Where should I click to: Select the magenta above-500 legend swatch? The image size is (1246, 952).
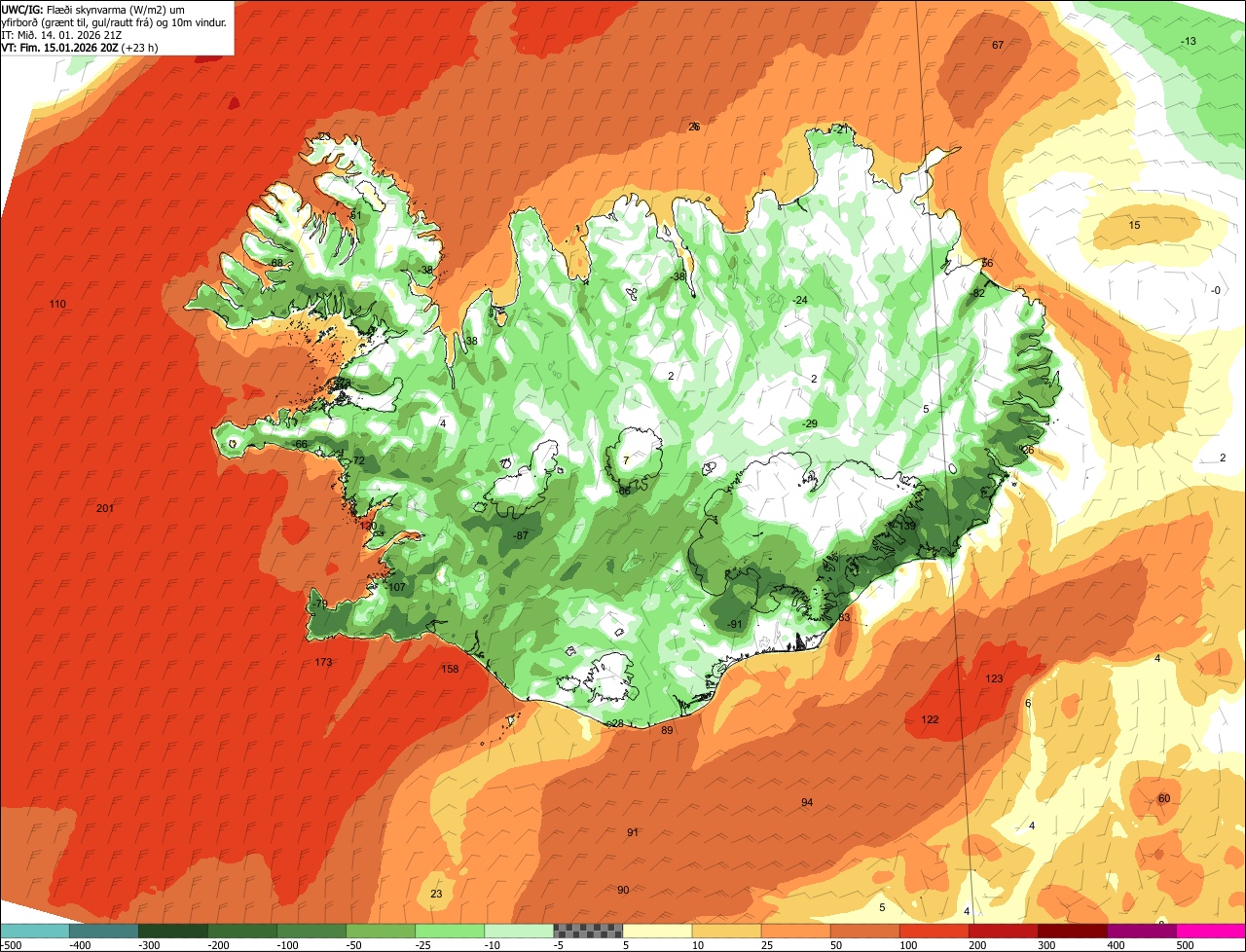(1211, 931)
